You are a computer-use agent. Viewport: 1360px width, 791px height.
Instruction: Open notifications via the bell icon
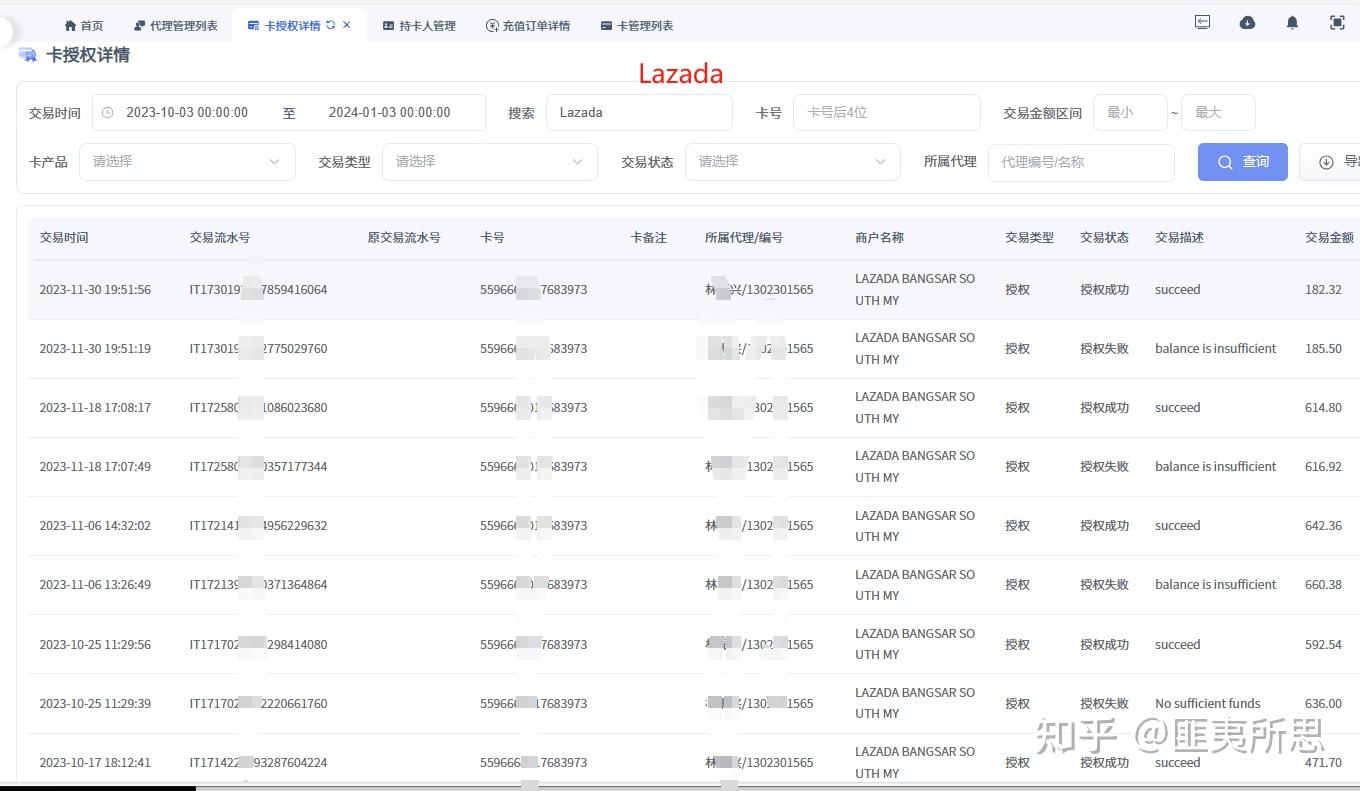tap(1292, 22)
